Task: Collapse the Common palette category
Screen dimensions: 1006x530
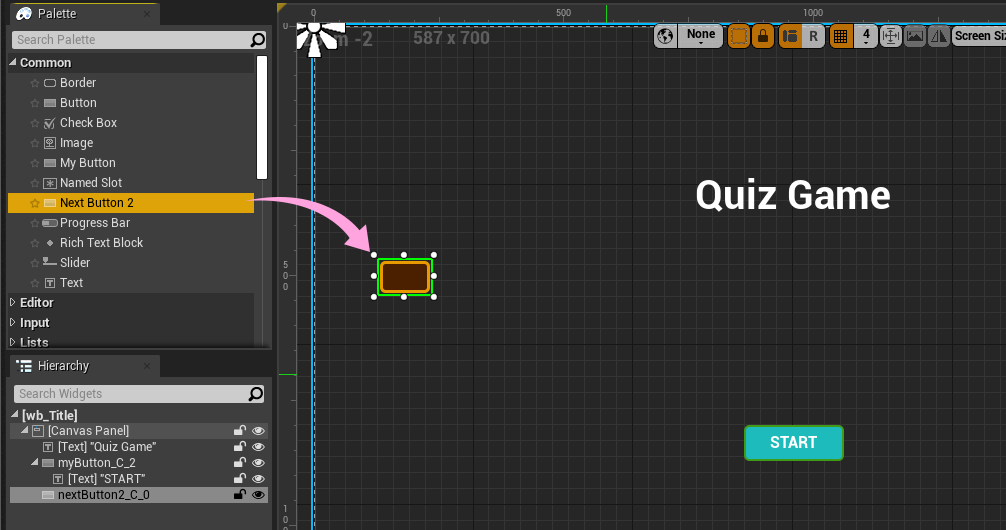Action: click(x=13, y=62)
